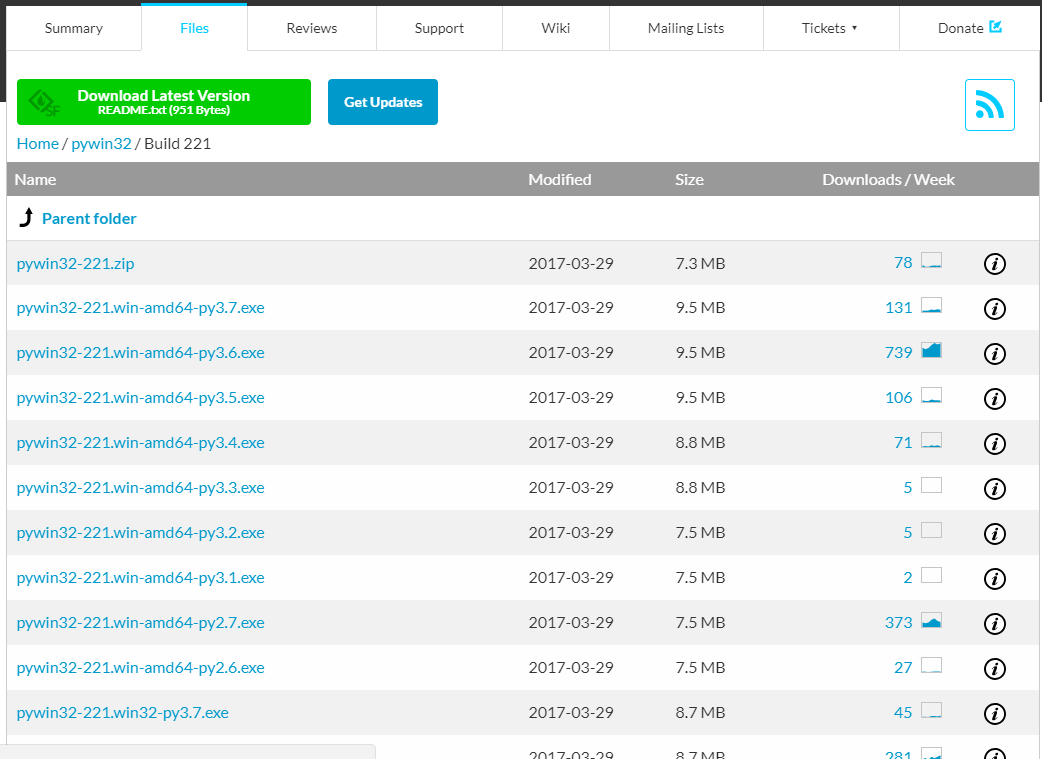This screenshot has width=1042, height=759.
Task: Show info for win-amd64-py3.5.exe file
Action: 994,399
